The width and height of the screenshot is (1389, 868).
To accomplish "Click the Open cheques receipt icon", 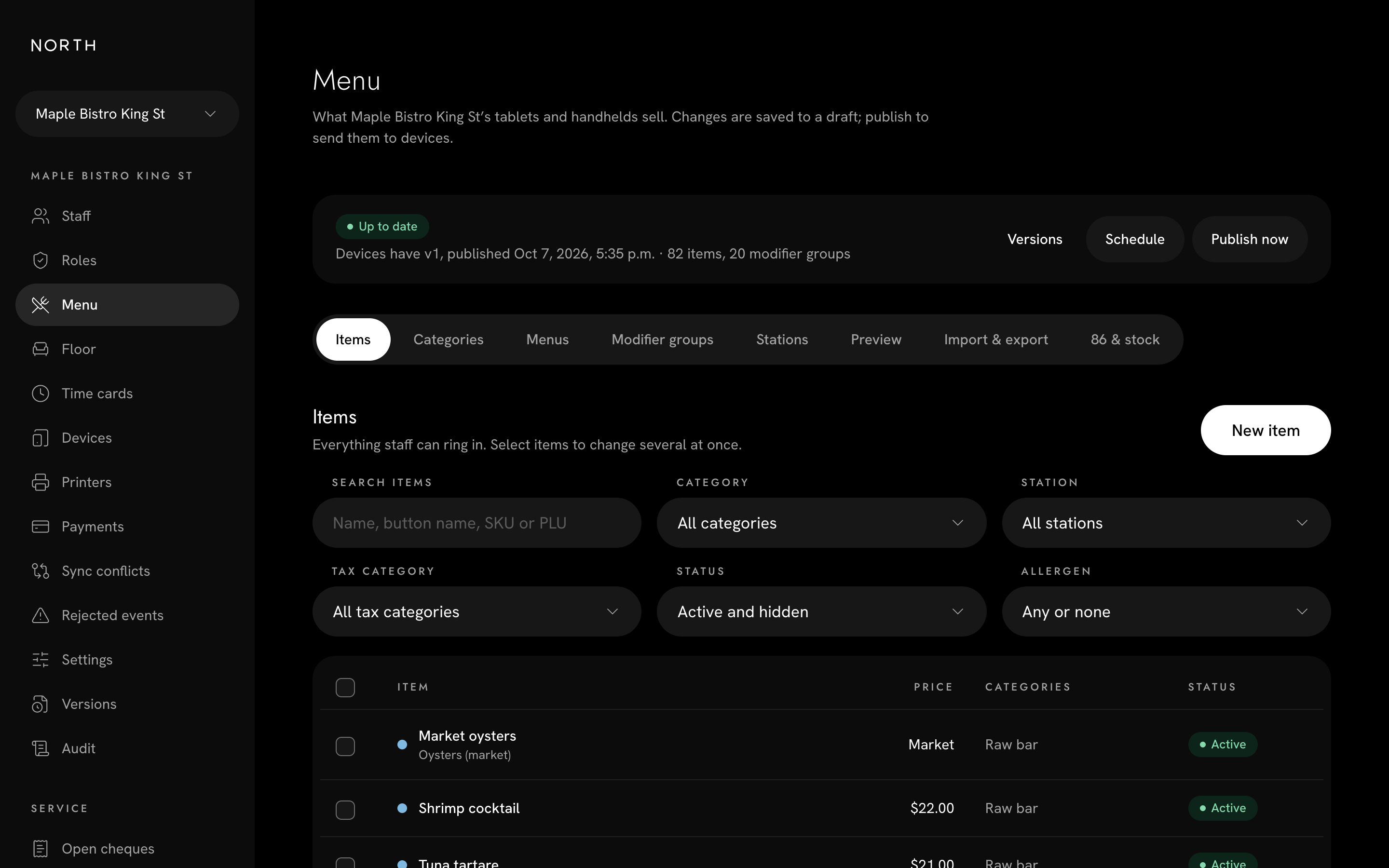I will [40, 849].
